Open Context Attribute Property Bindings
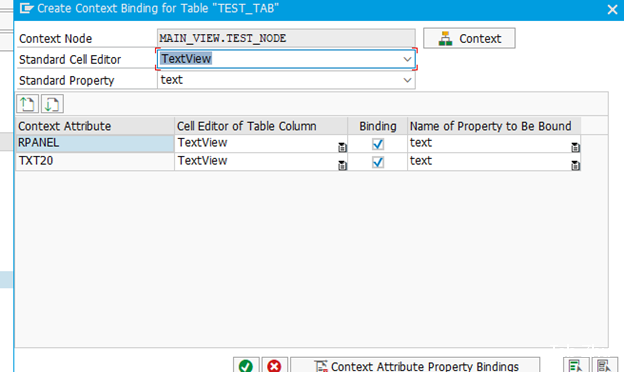The height and width of the screenshot is (372, 624). click(415, 365)
